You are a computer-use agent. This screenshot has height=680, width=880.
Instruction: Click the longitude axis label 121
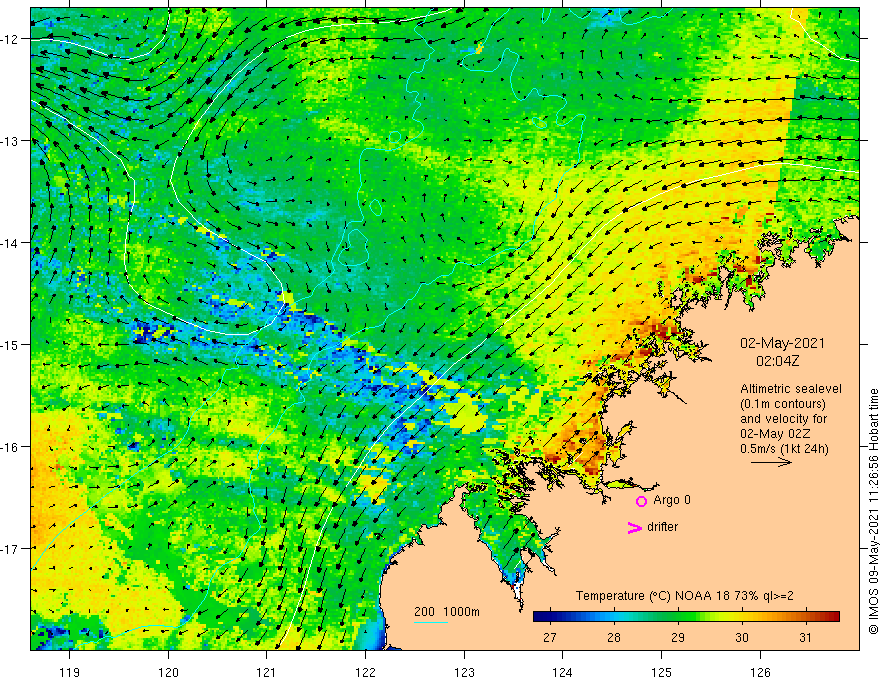(x=266, y=672)
